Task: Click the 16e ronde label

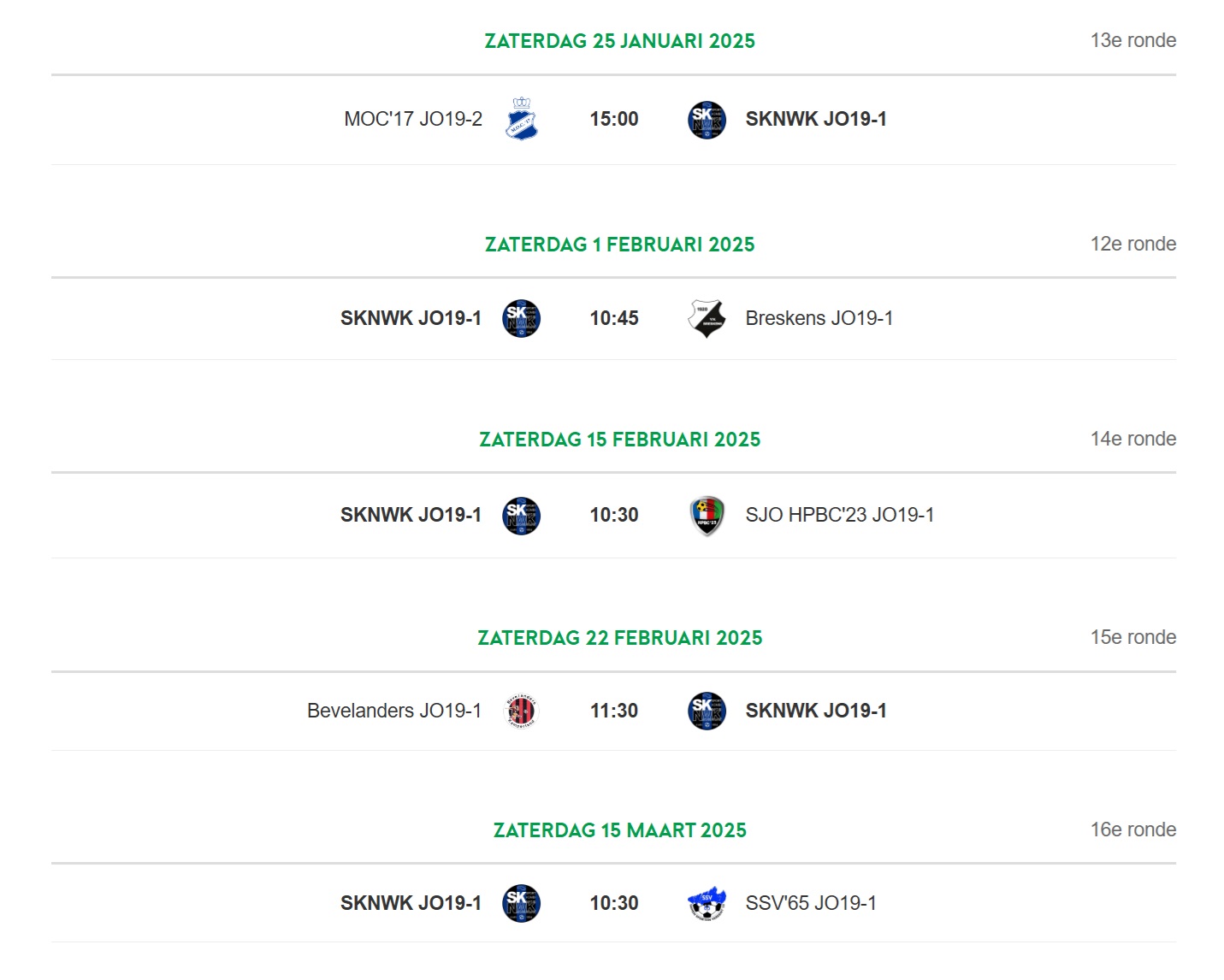Action: 1133,829
